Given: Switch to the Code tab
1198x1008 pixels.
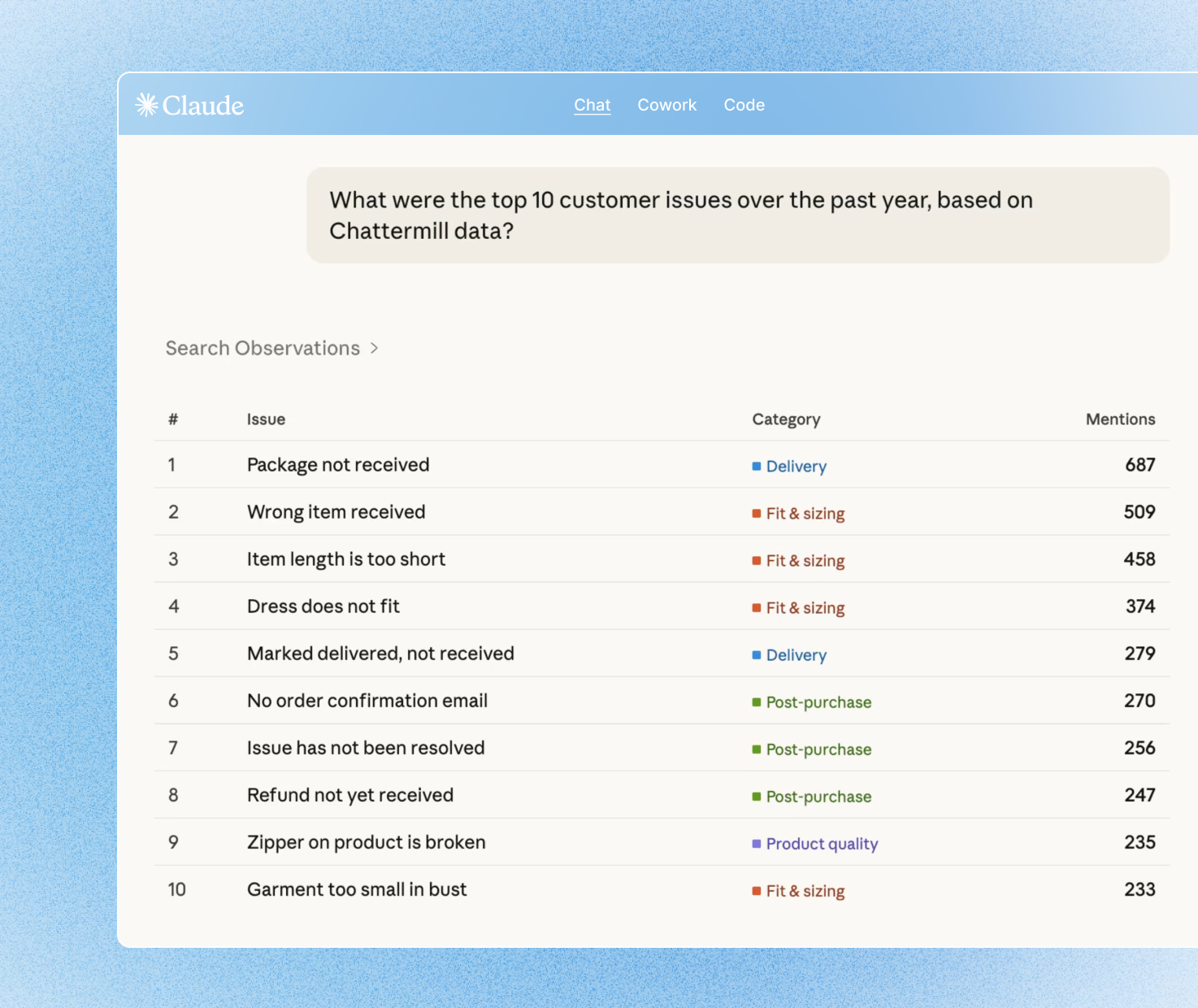Looking at the screenshot, I should coord(744,105).
